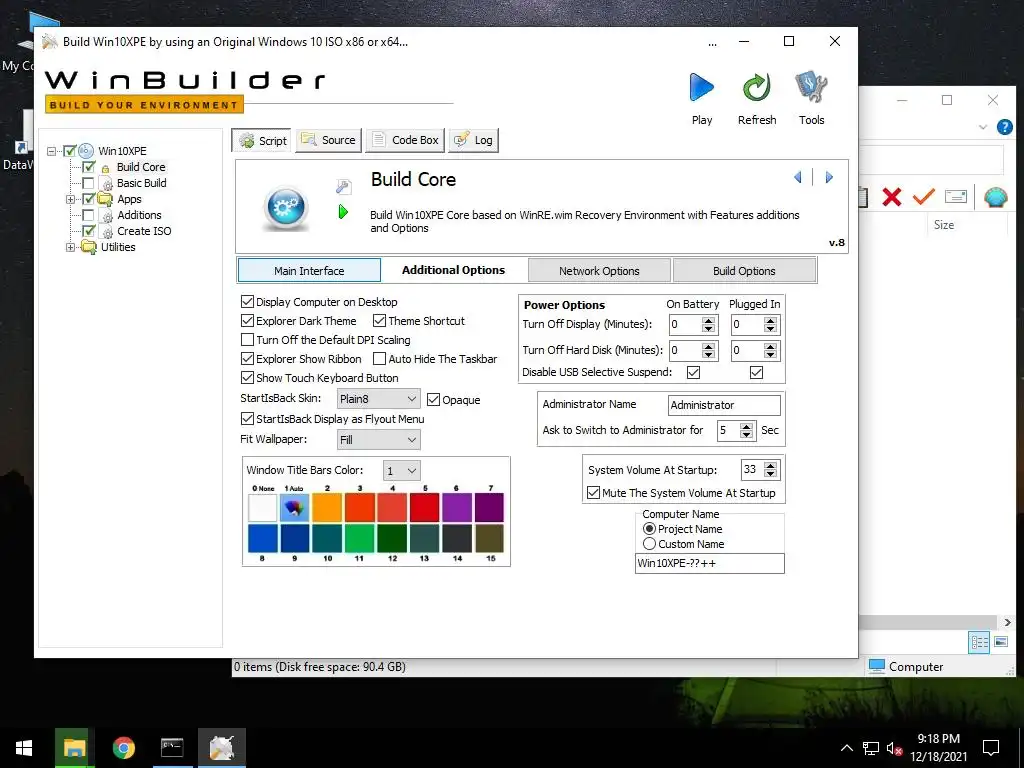Screen dimensions: 1024x768
Task: Click the WinBuilder taskbar icon
Action: 221,748
